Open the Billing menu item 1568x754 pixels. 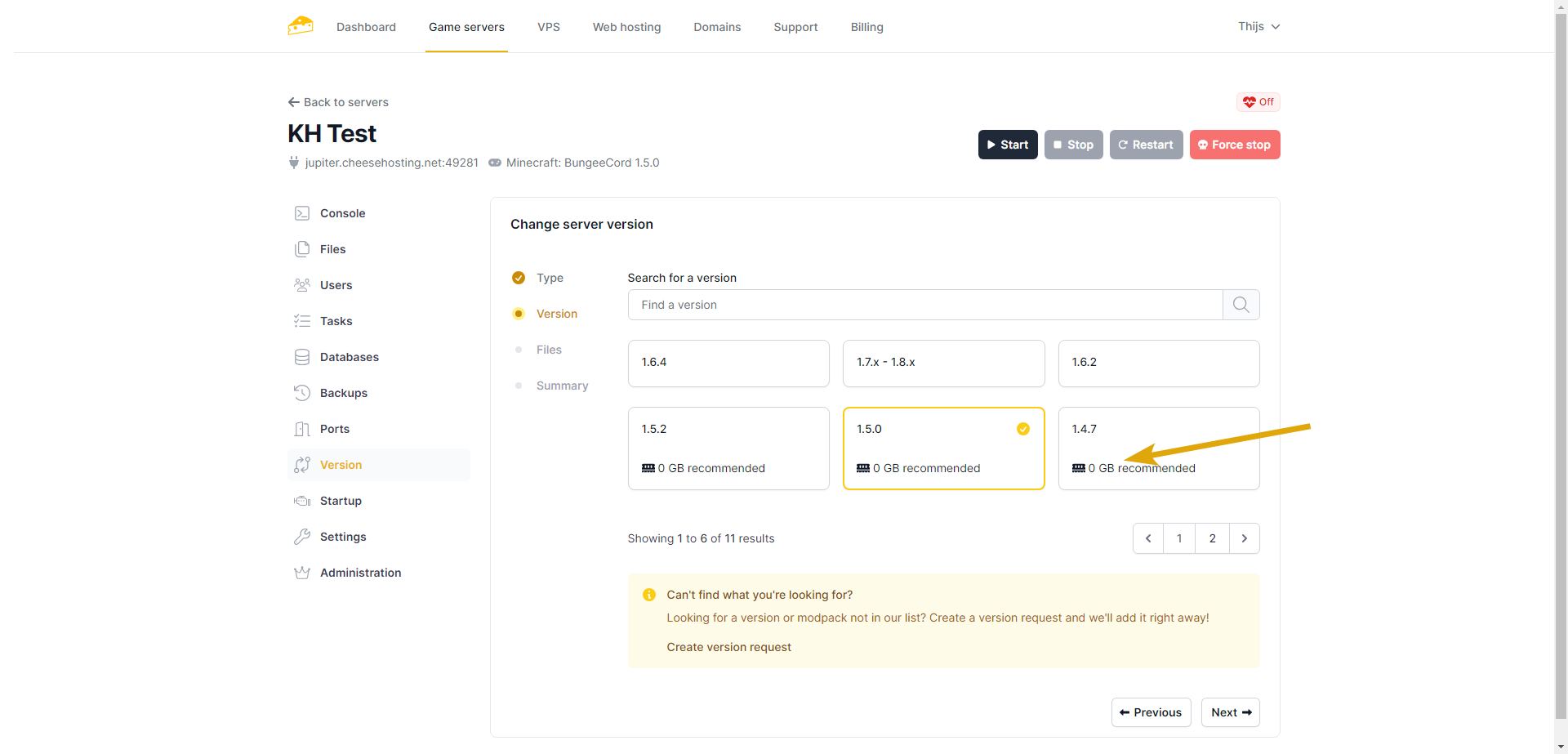[x=866, y=27]
